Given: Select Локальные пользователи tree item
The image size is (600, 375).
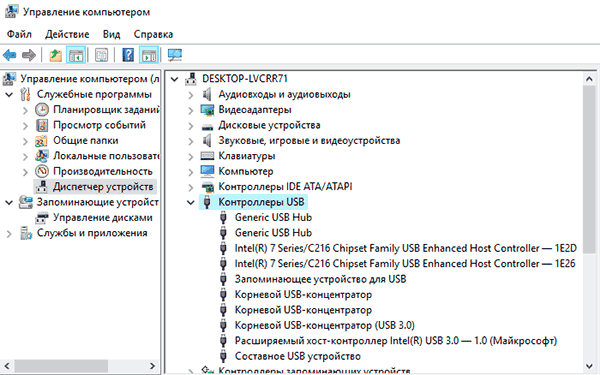Looking at the screenshot, I should tap(106, 156).
